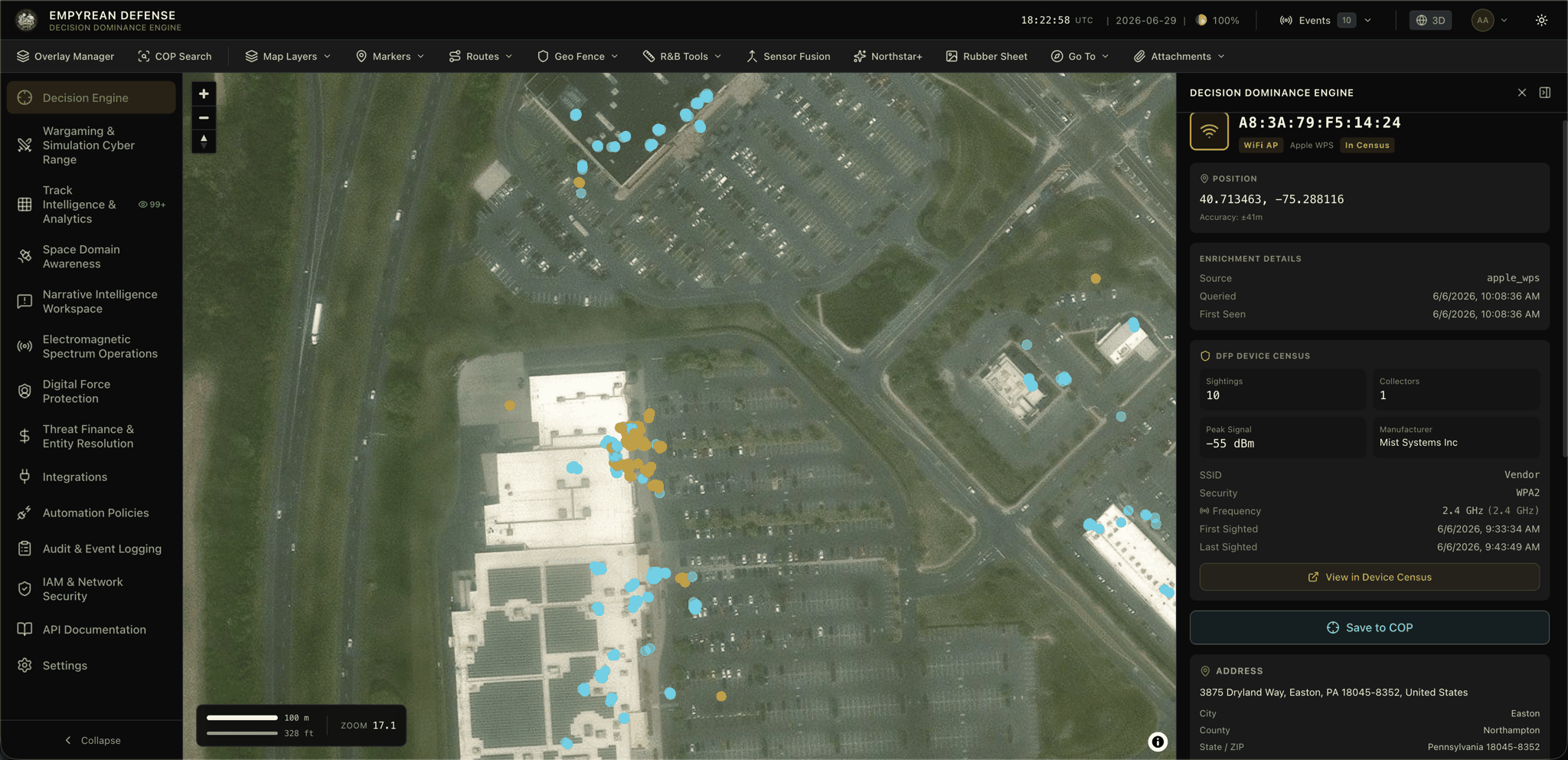Click the Audit & Event Logging clipboard icon
Screen dimensions: 1568x760
click(24, 549)
